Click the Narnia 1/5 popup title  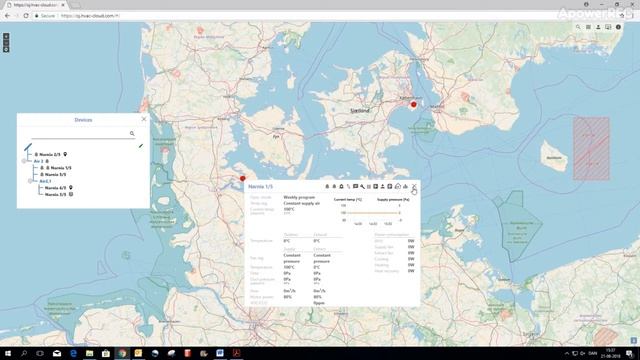[260, 187]
